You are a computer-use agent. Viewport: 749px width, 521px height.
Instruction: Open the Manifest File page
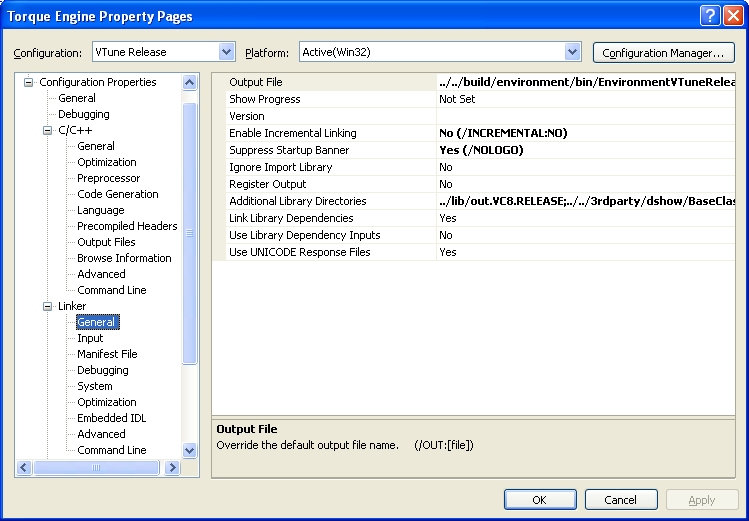[107, 354]
